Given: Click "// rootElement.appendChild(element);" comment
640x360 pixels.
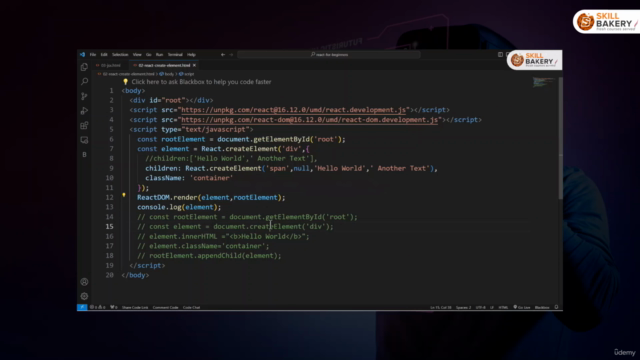Looking at the screenshot, I should tap(209, 256).
